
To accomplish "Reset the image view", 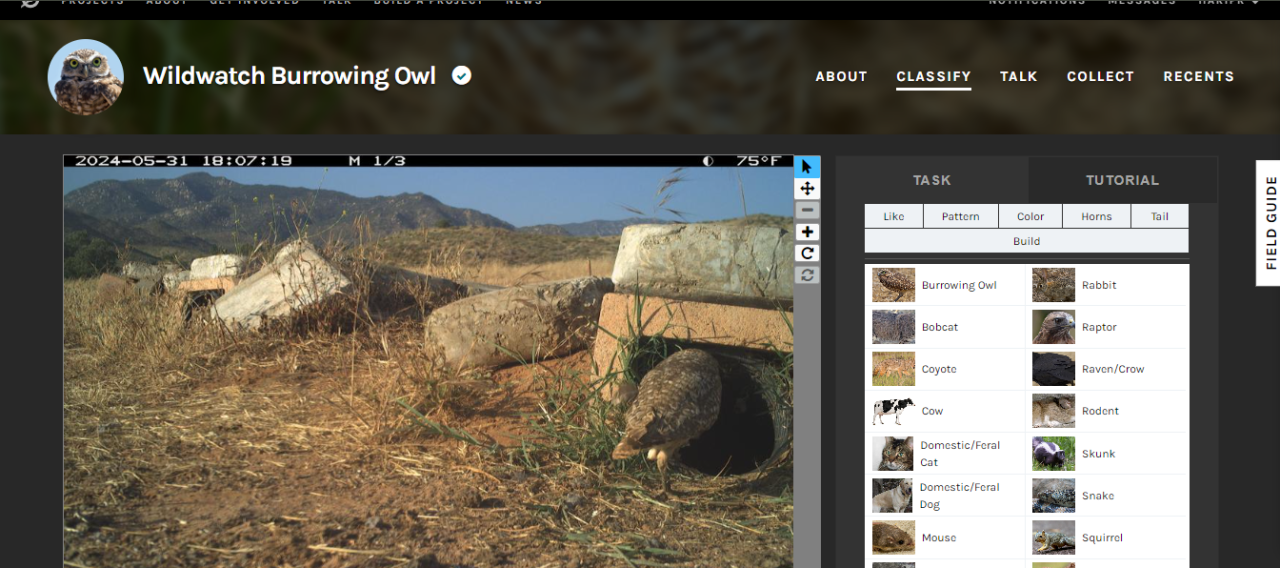I will click(x=807, y=274).
